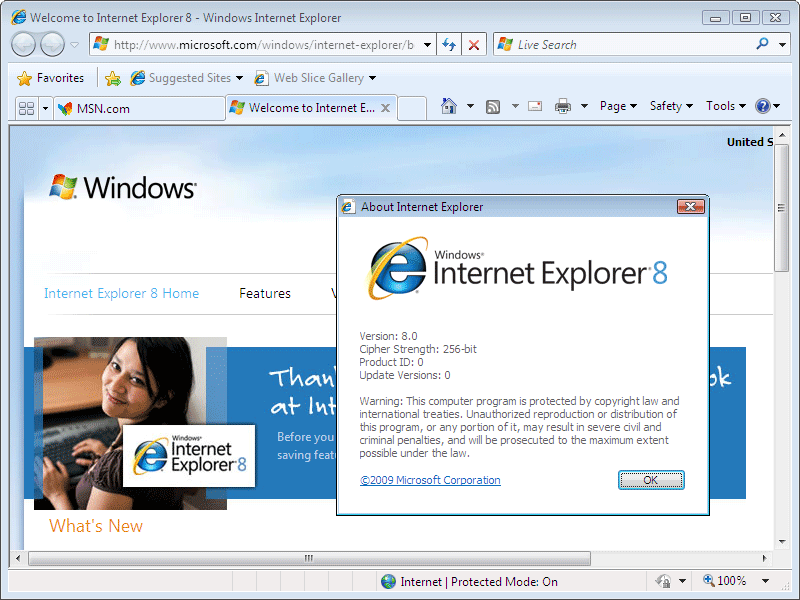Click the Refresh icon in the address bar

tap(448, 44)
